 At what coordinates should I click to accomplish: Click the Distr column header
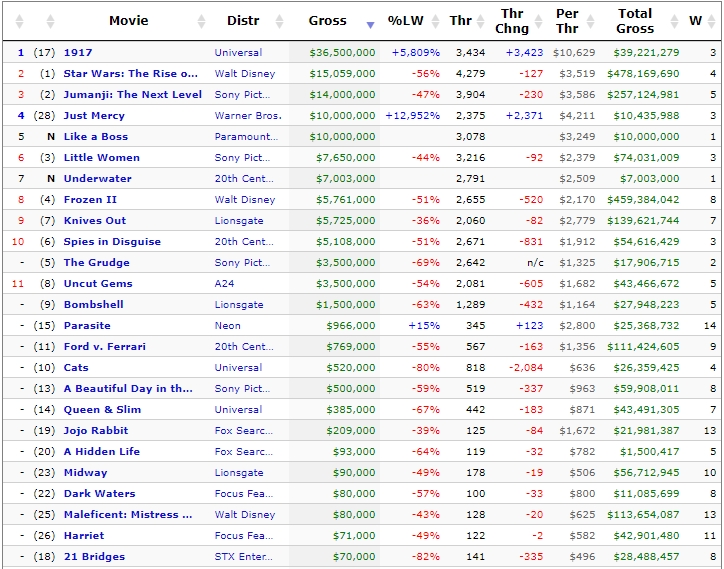coord(243,21)
